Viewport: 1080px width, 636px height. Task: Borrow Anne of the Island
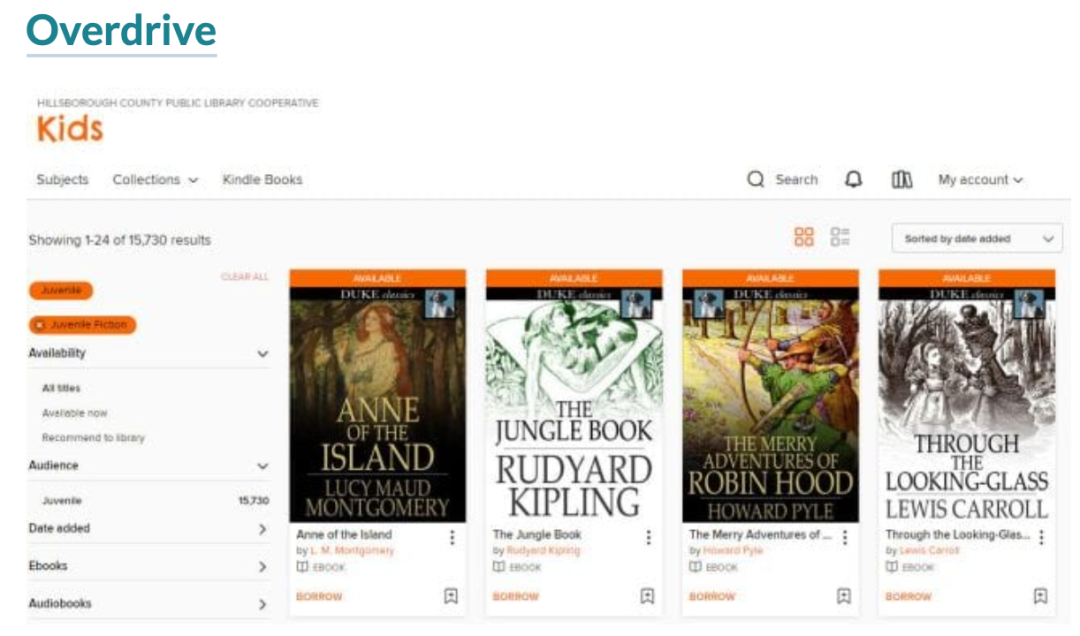pos(319,597)
